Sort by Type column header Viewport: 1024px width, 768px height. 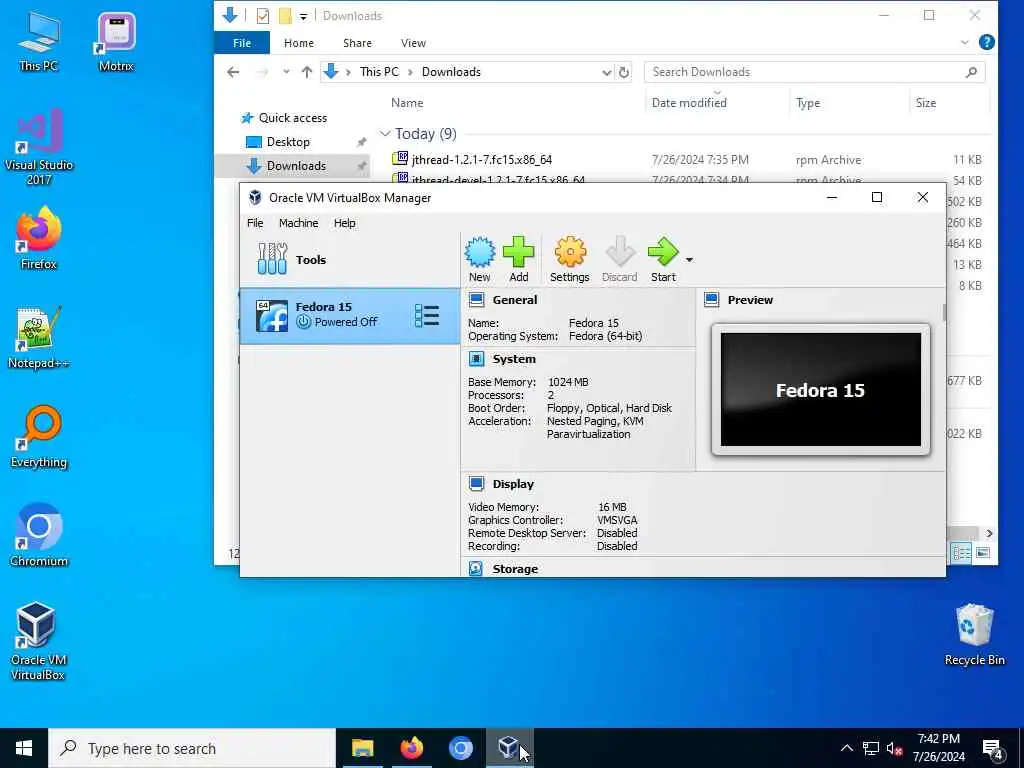click(808, 103)
